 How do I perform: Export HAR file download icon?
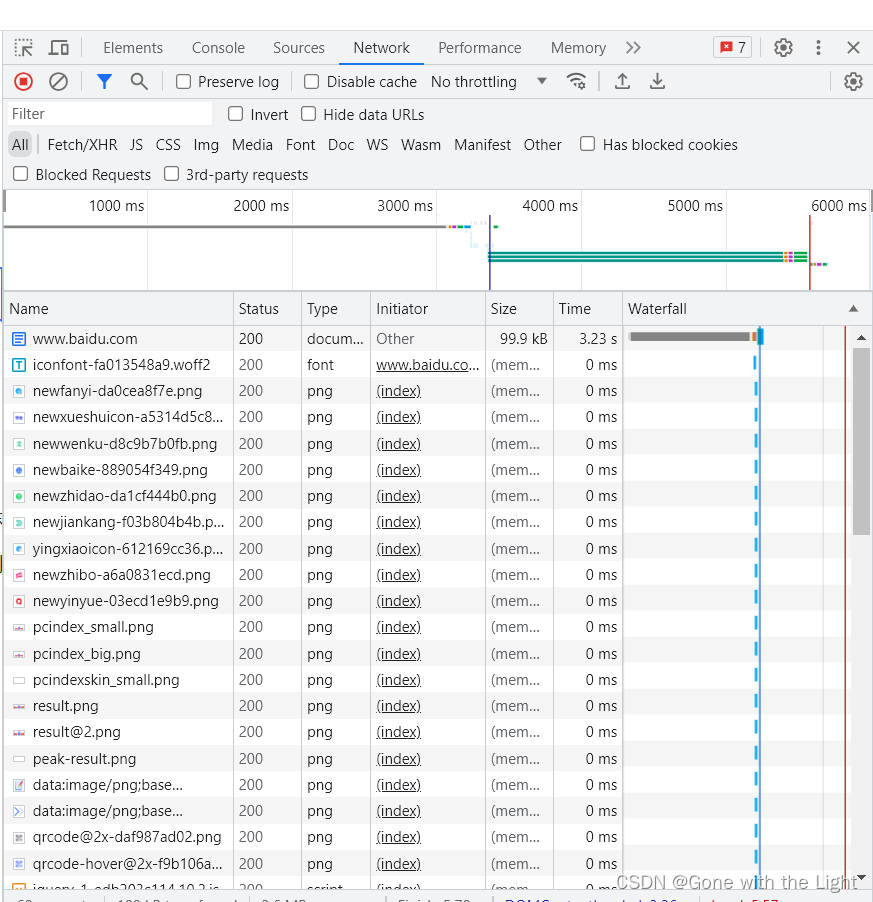pos(657,82)
